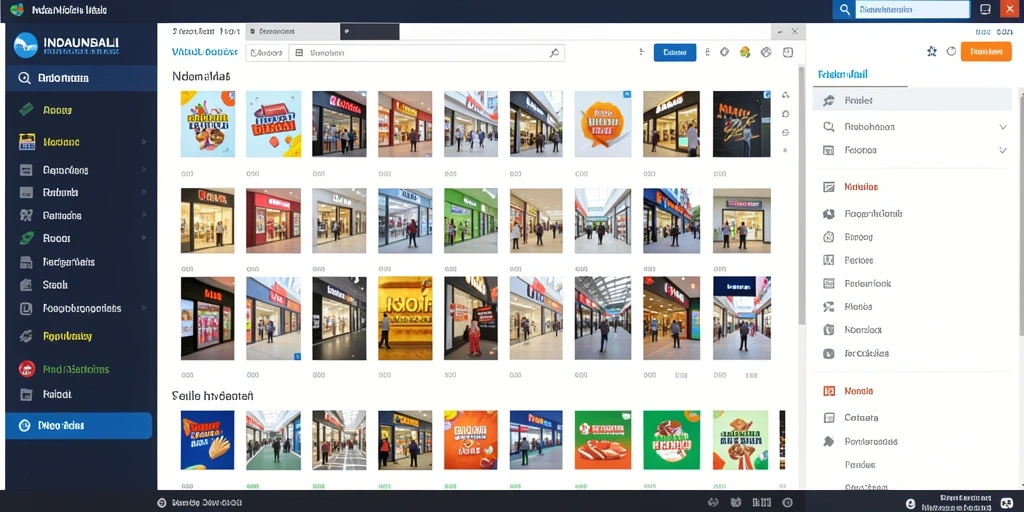Open the small dropdown box left of the main search field
The image size is (1024, 512).
click(x=266, y=53)
